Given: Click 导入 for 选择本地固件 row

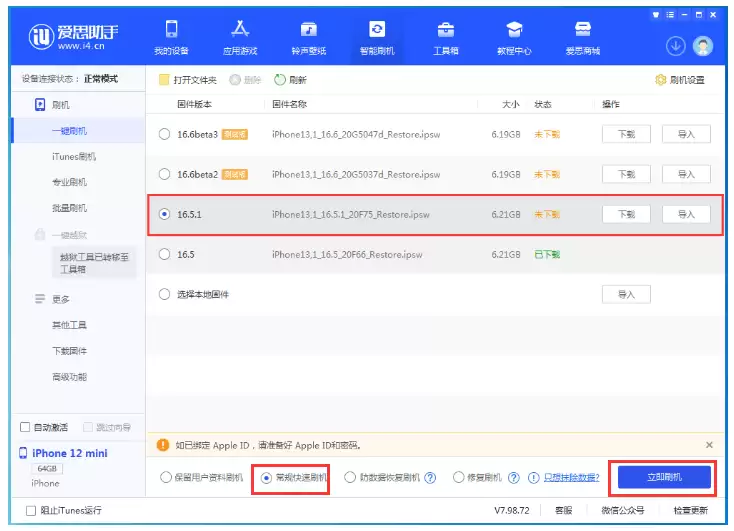Looking at the screenshot, I should [626, 295].
